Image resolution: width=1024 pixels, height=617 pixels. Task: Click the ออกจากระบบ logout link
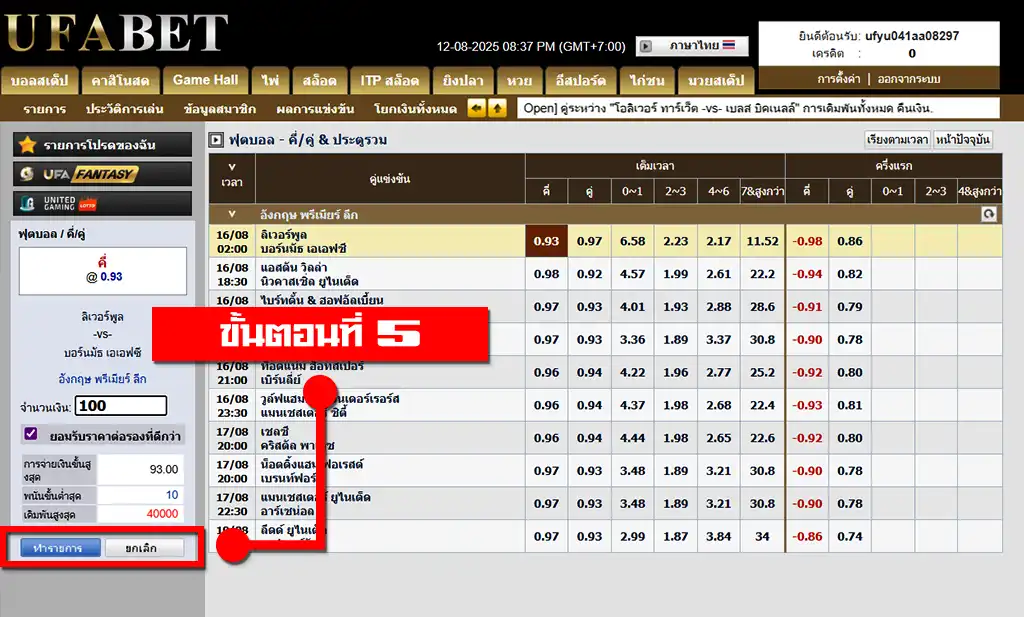[908, 79]
